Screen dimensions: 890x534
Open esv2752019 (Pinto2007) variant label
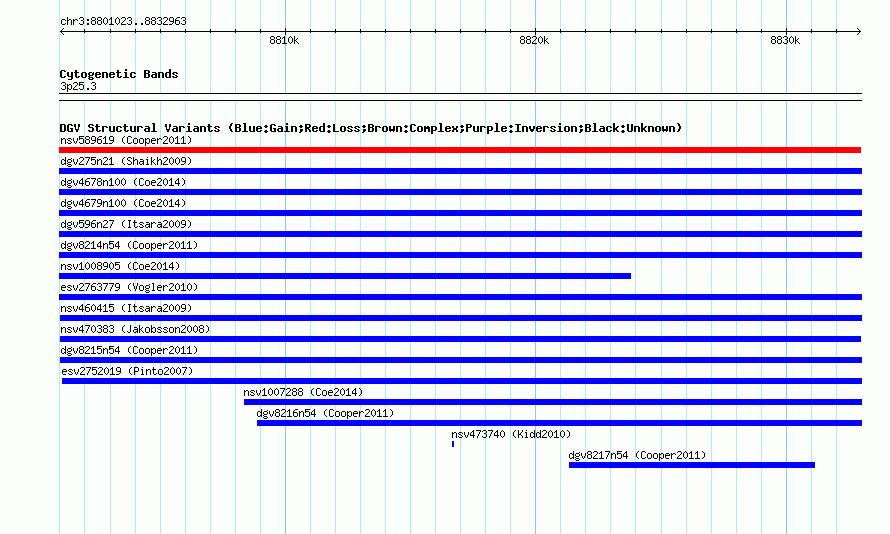tap(127, 371)
